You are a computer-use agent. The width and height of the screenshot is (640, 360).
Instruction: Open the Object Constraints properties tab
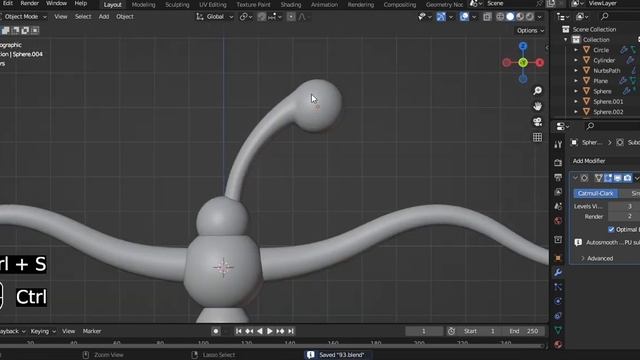(x=558, y=316)
